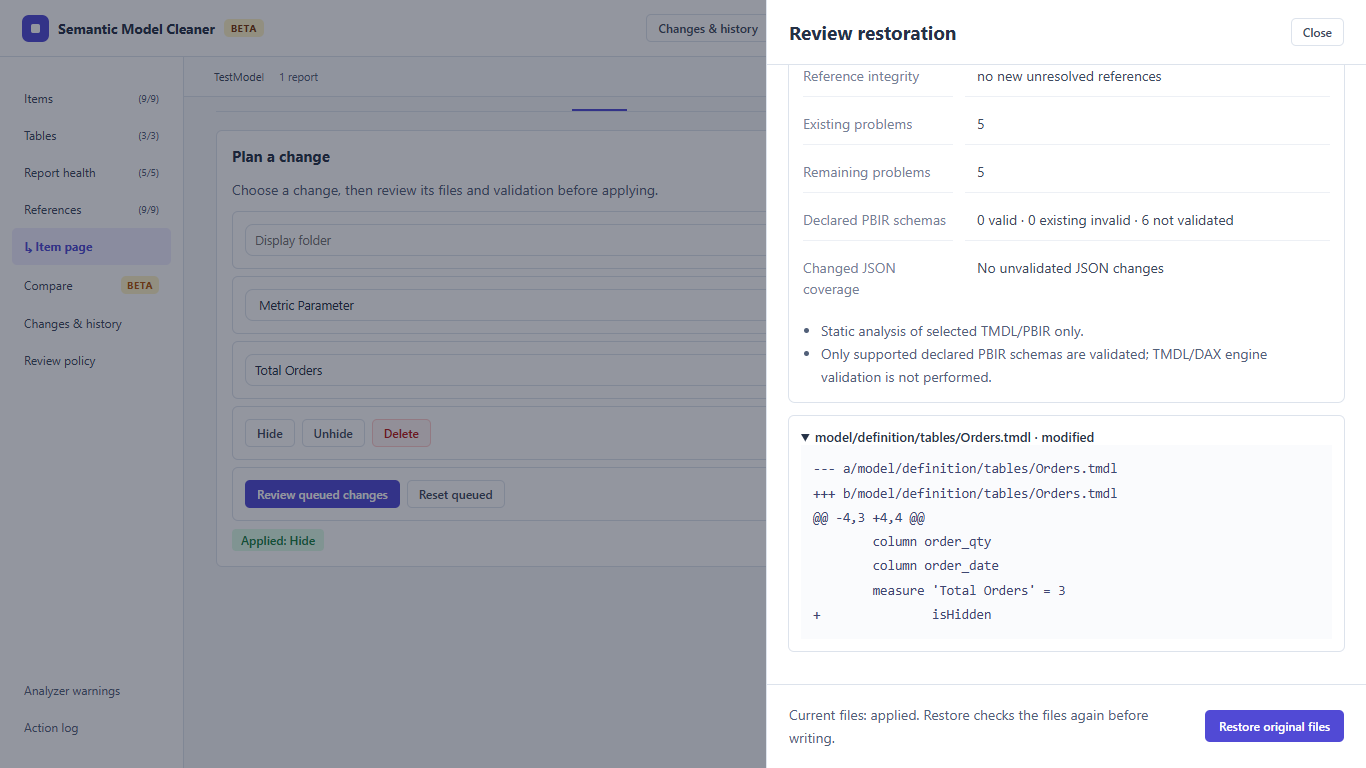Viewport: 1366px width, 768px height.
Task: Click the Semantic Model Cleaner logo icon
Action: click(35, 29)
